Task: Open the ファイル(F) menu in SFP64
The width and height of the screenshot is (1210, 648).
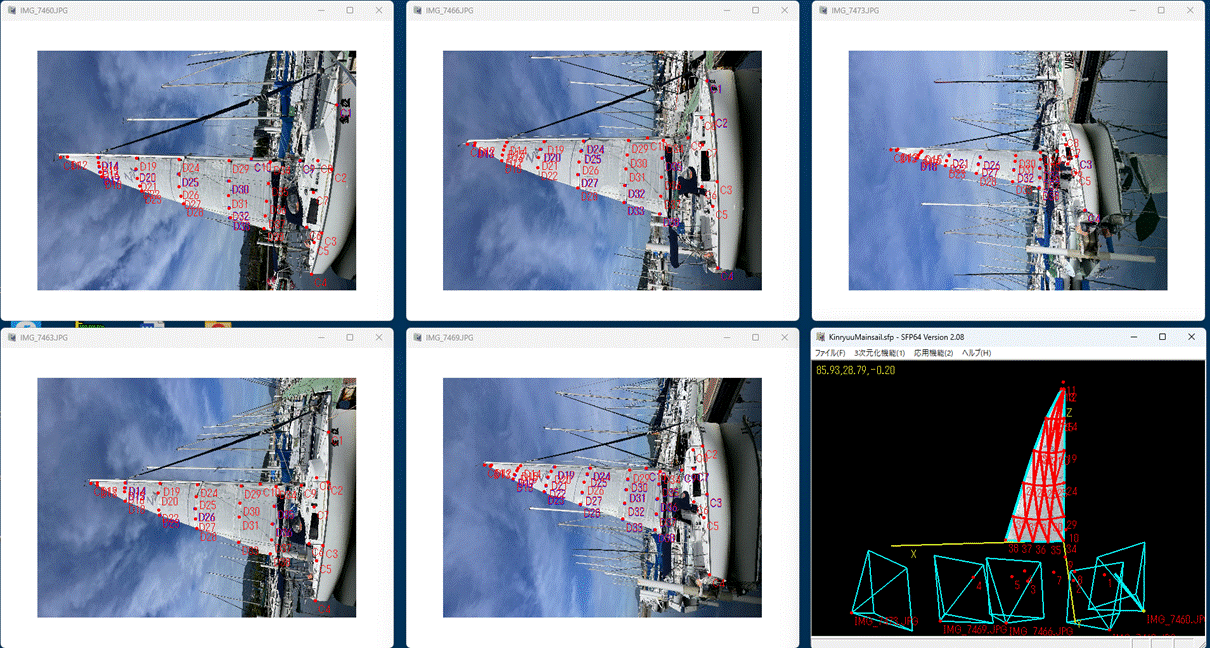Action: coord(830,353)
